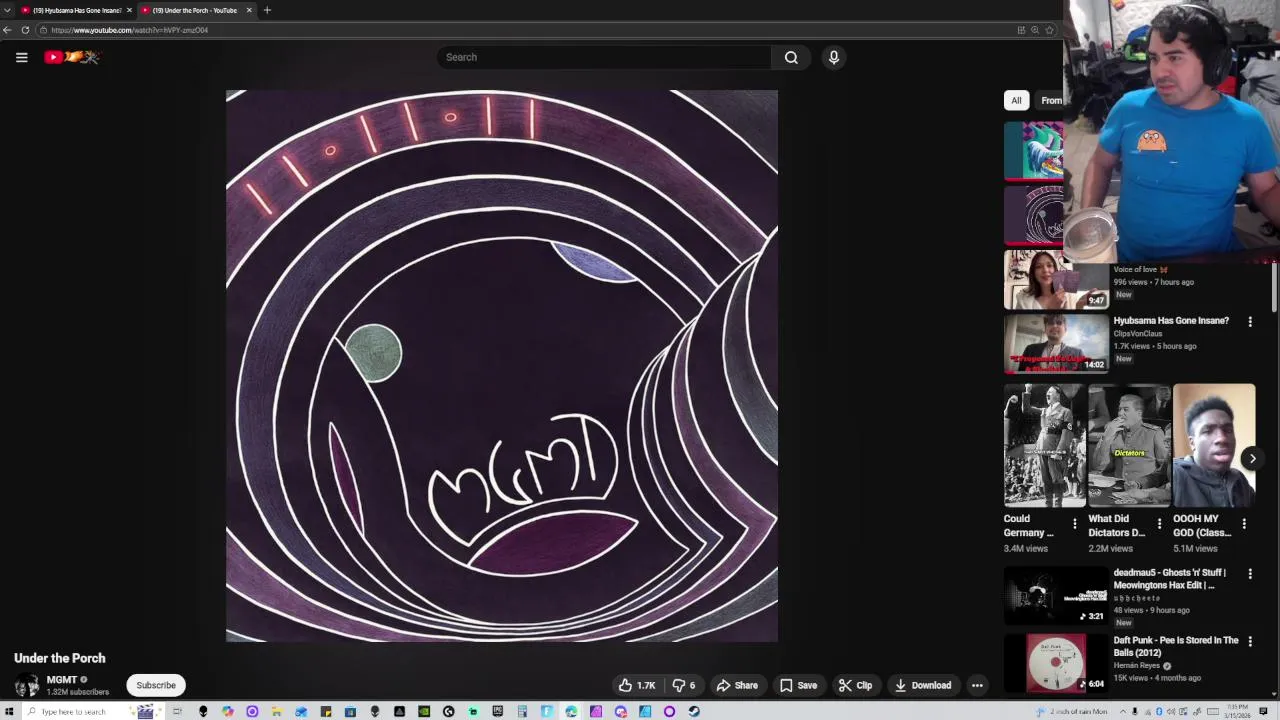Open options for OOOH MY GOD short
The image size is (1280, 720).
tap(1244, 524)
